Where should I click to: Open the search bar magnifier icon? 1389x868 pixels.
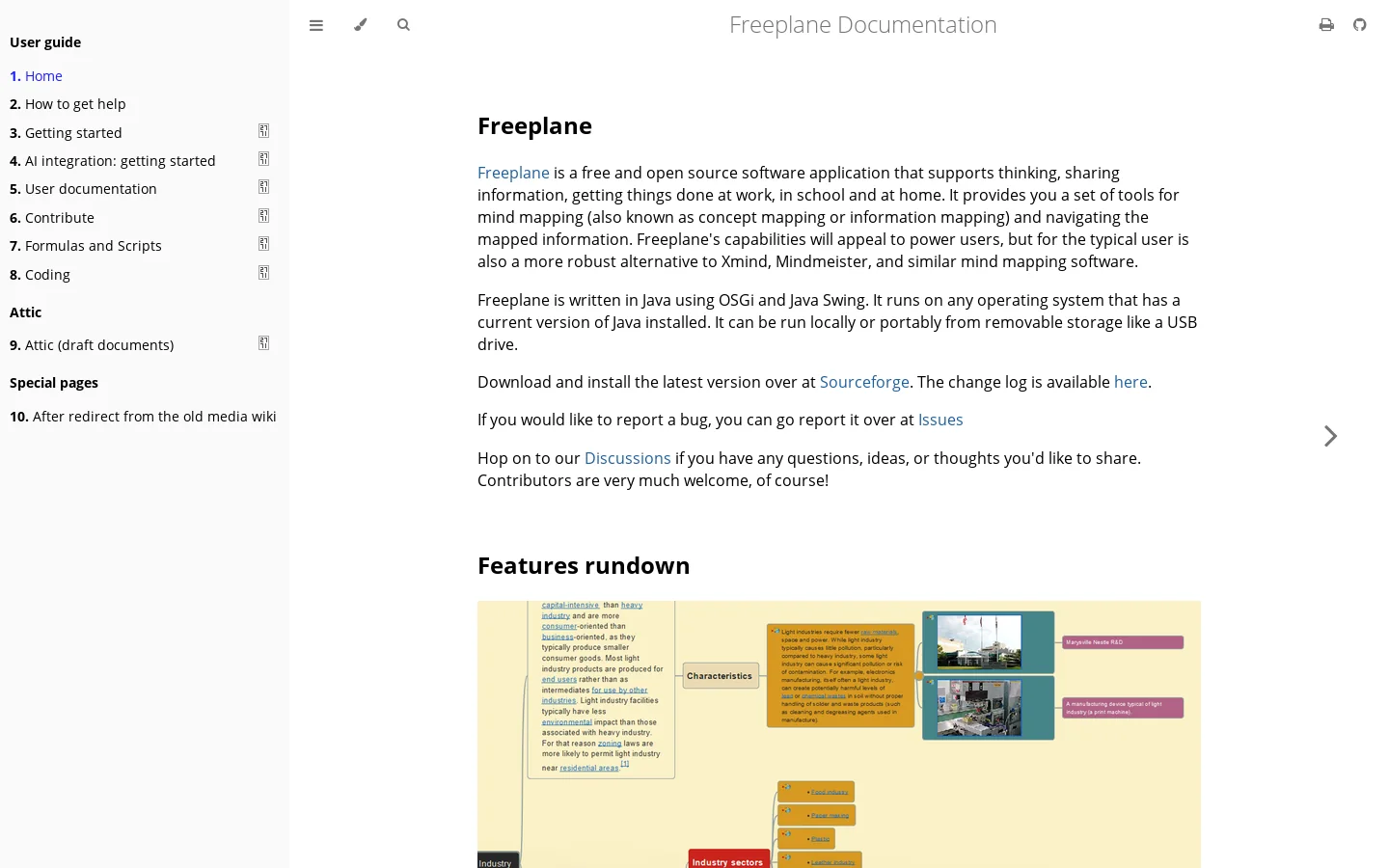click(x=403, y=25)
